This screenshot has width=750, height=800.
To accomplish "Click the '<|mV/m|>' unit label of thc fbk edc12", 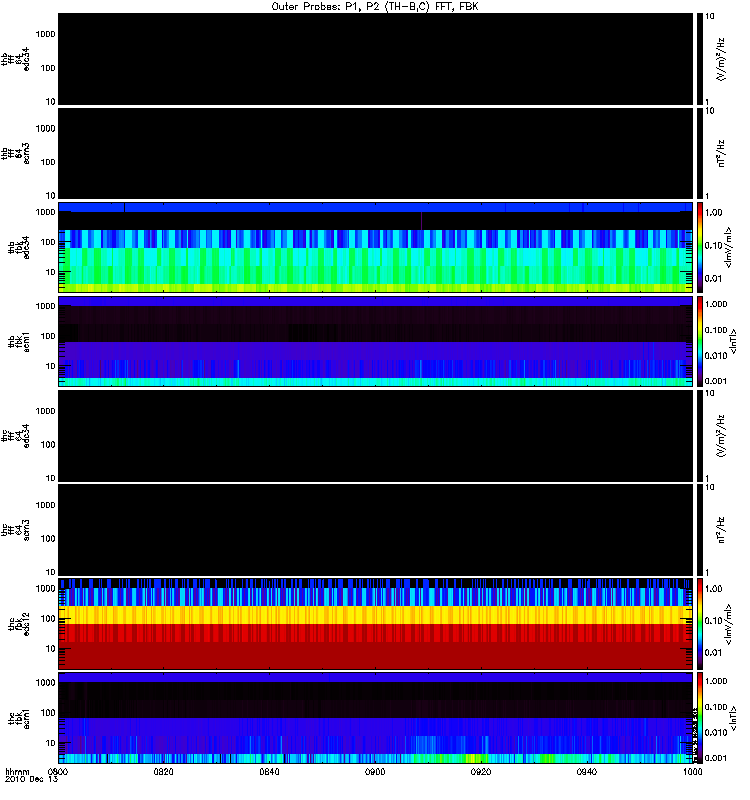I will [728, 624].
